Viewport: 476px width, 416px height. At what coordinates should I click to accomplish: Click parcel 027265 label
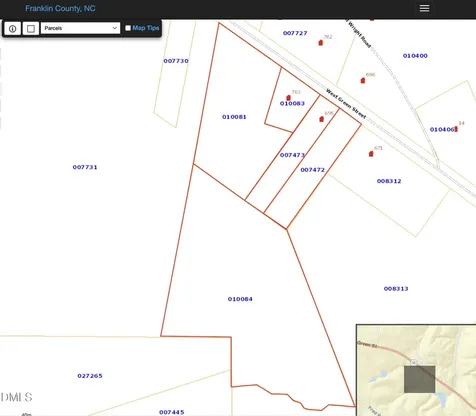pos(90,376)
